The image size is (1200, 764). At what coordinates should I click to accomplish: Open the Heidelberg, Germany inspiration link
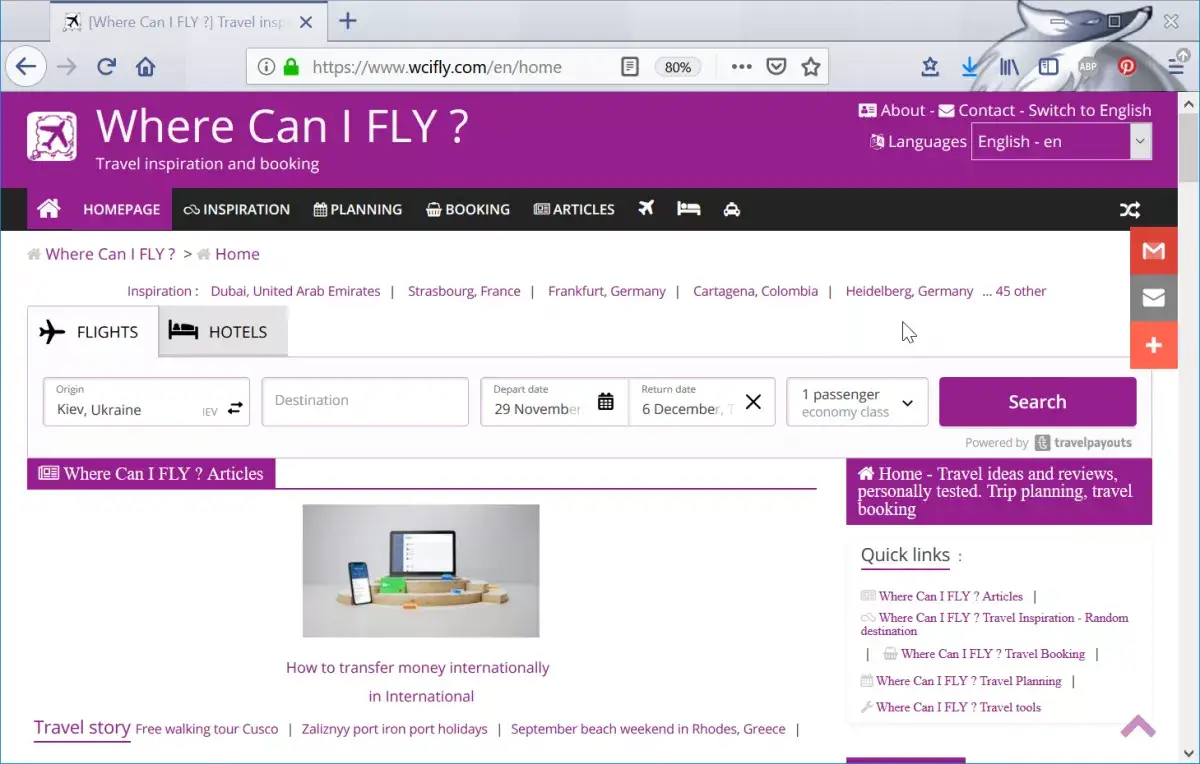[909, 291]
